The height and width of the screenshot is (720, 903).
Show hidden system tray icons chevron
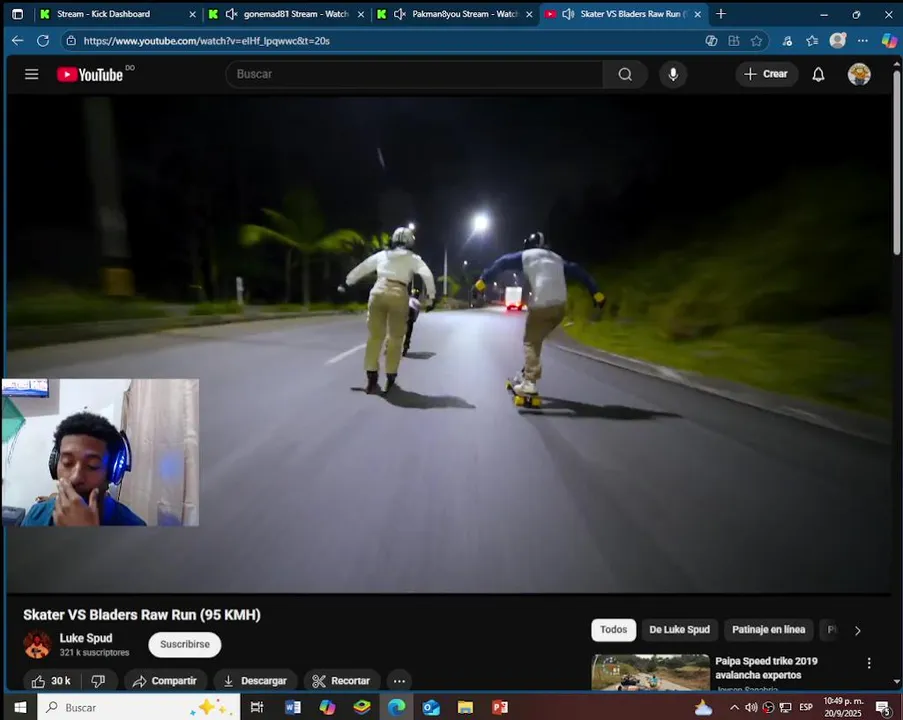tap(734, 707)
